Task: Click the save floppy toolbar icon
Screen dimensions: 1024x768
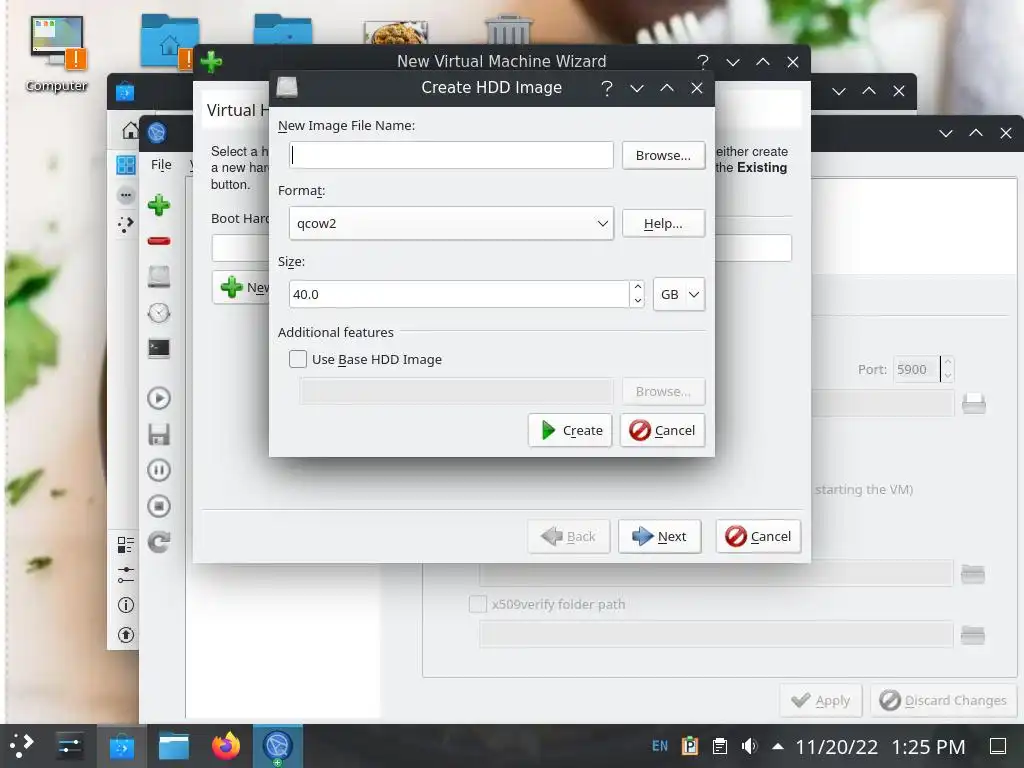Action: pos(159,434)
